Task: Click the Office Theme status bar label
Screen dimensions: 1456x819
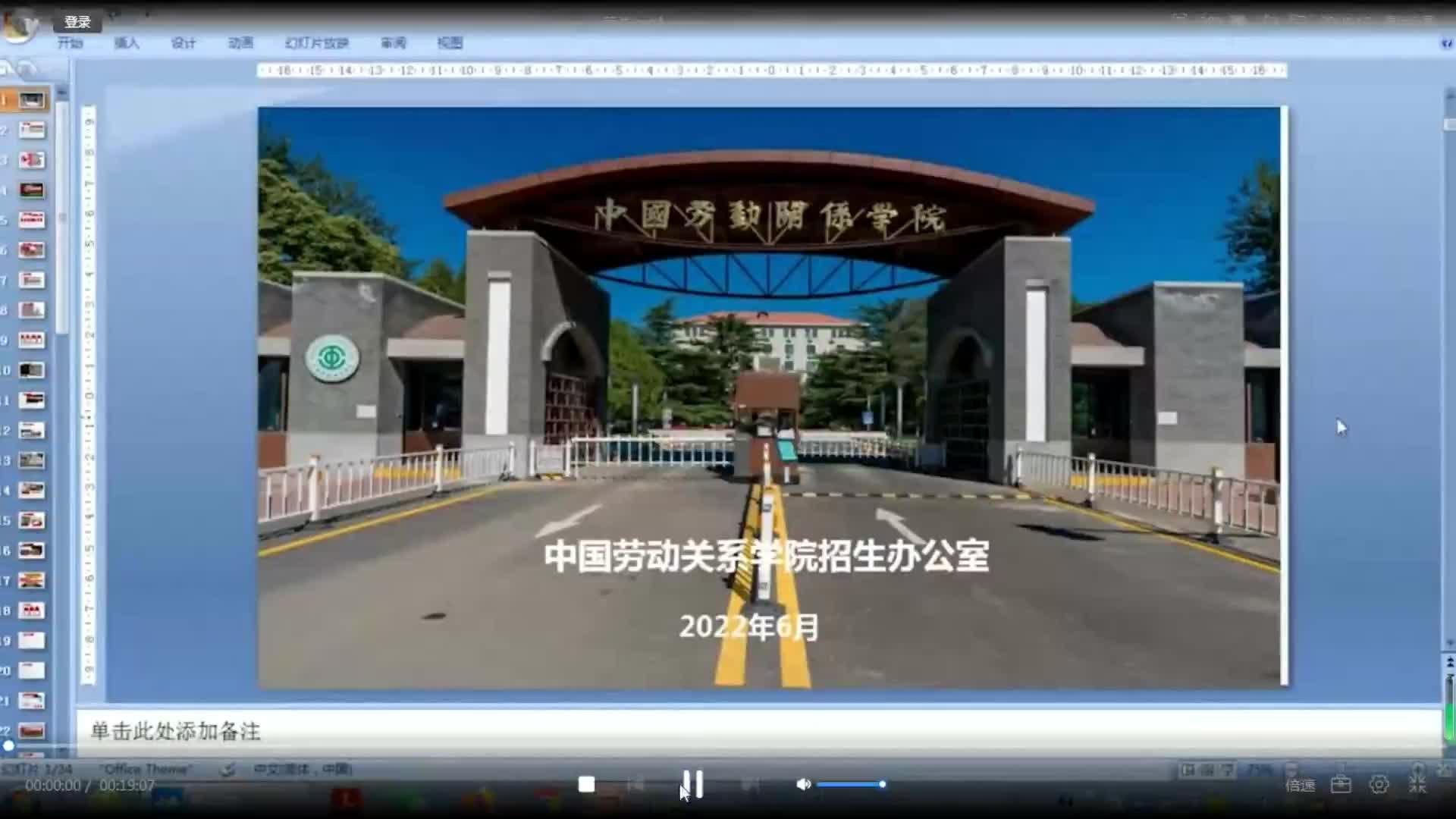Action: coord(146,769)
